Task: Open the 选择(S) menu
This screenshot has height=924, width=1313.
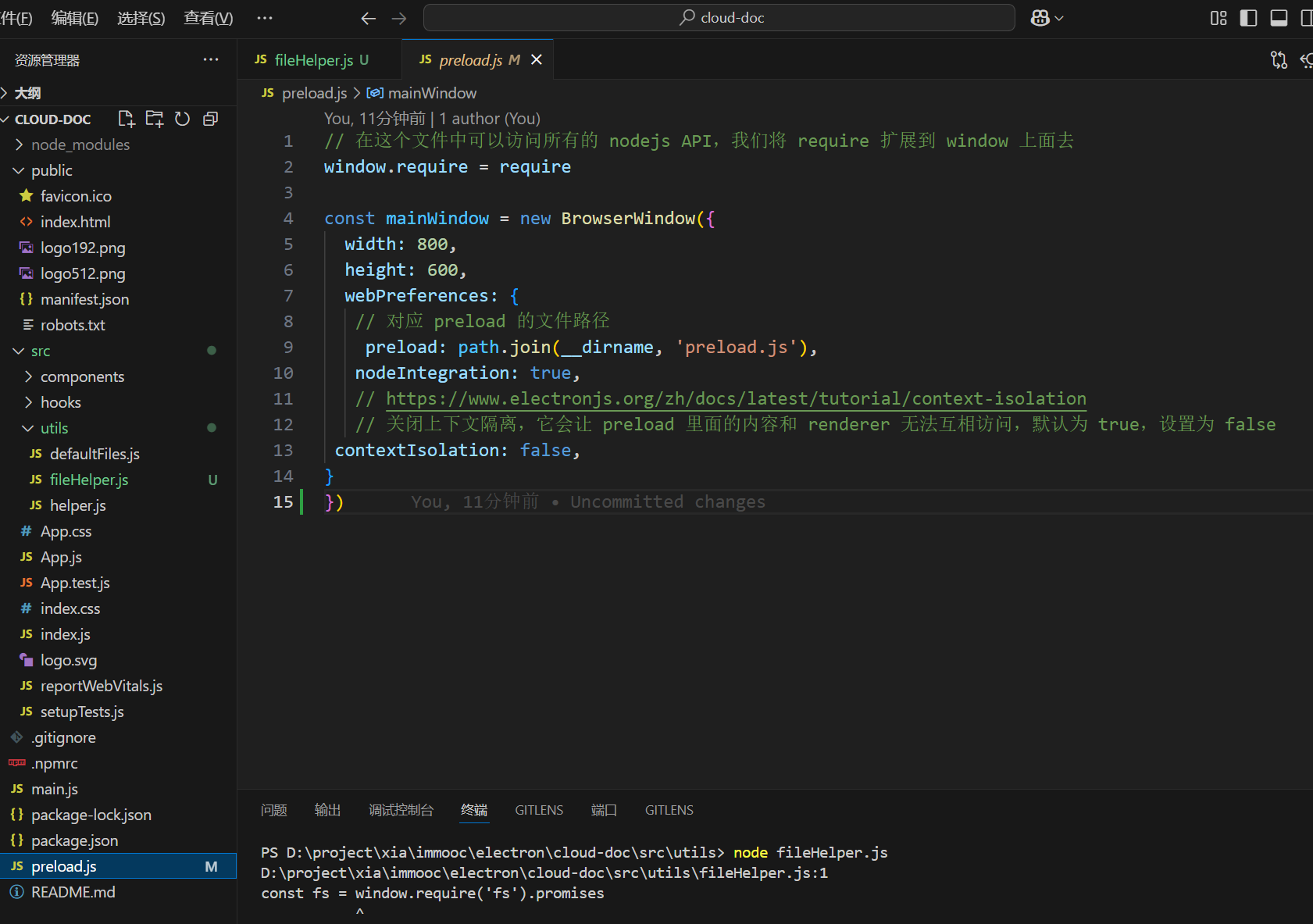Action: click(x=141, y=18)
